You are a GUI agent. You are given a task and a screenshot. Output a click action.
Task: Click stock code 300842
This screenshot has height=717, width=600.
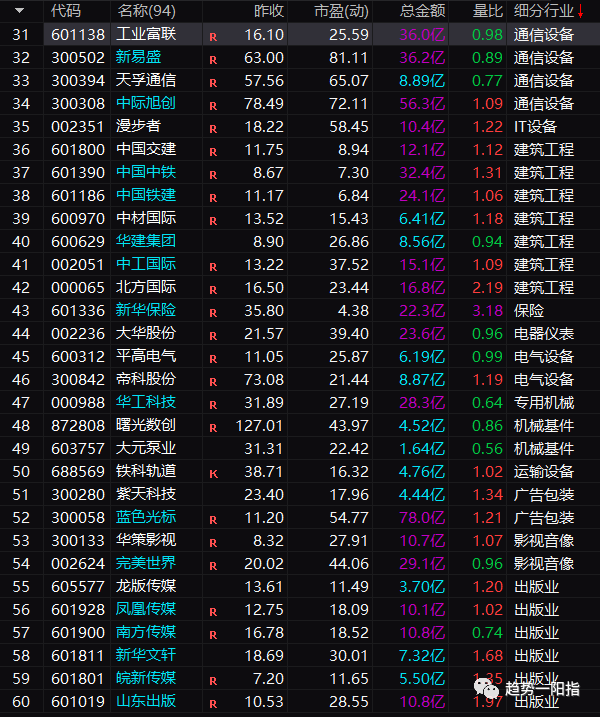[78, 380]
